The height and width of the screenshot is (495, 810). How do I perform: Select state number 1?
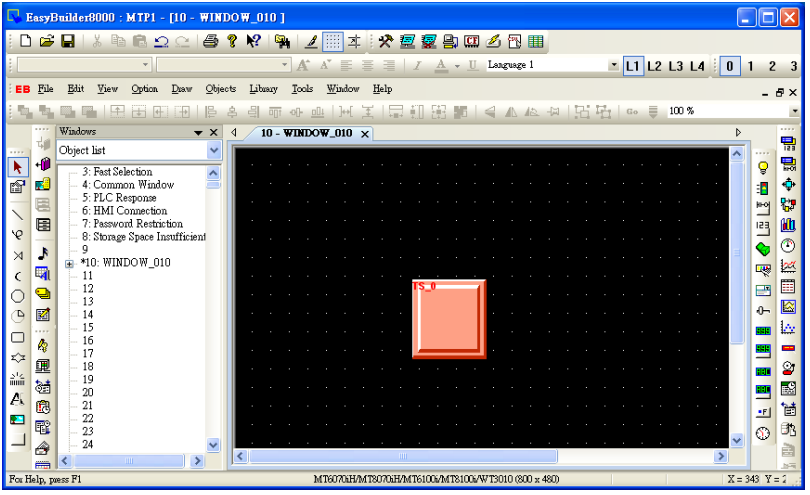click(751, 66)
